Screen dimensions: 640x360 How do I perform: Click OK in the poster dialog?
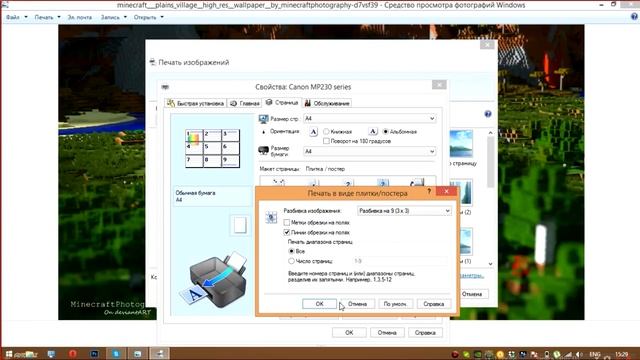319,304
